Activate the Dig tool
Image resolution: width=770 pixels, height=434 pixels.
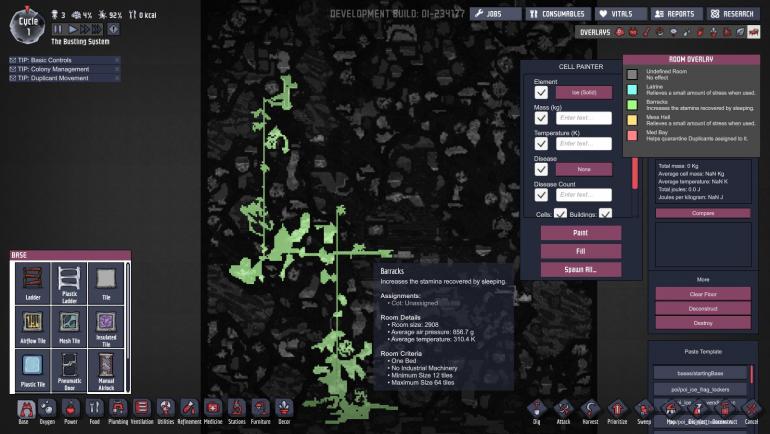[x=536, y=408]
